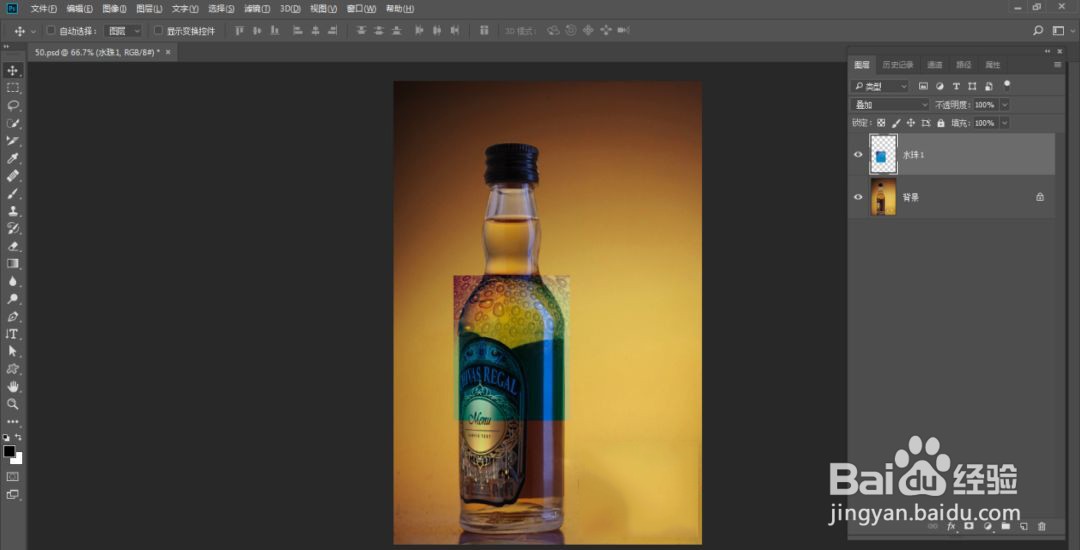Viewport: 1080px width, 550px height.
Task: Hide the 水珠1 layer eye icon
Action: coord(858,155)
